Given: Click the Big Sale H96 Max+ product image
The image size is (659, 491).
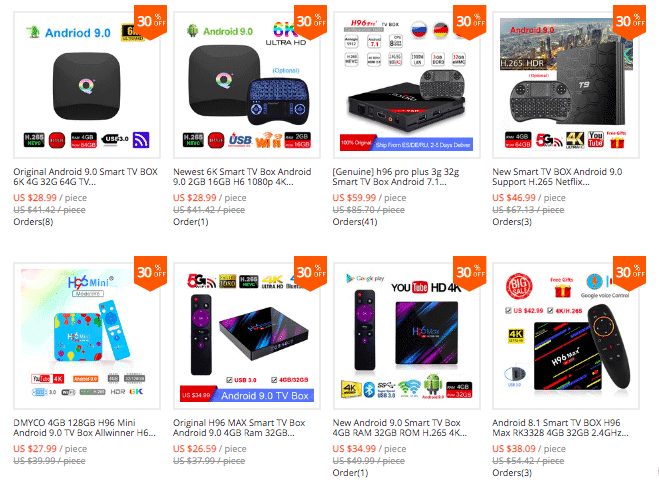Looking at the screenshot, I should point(566,336).
